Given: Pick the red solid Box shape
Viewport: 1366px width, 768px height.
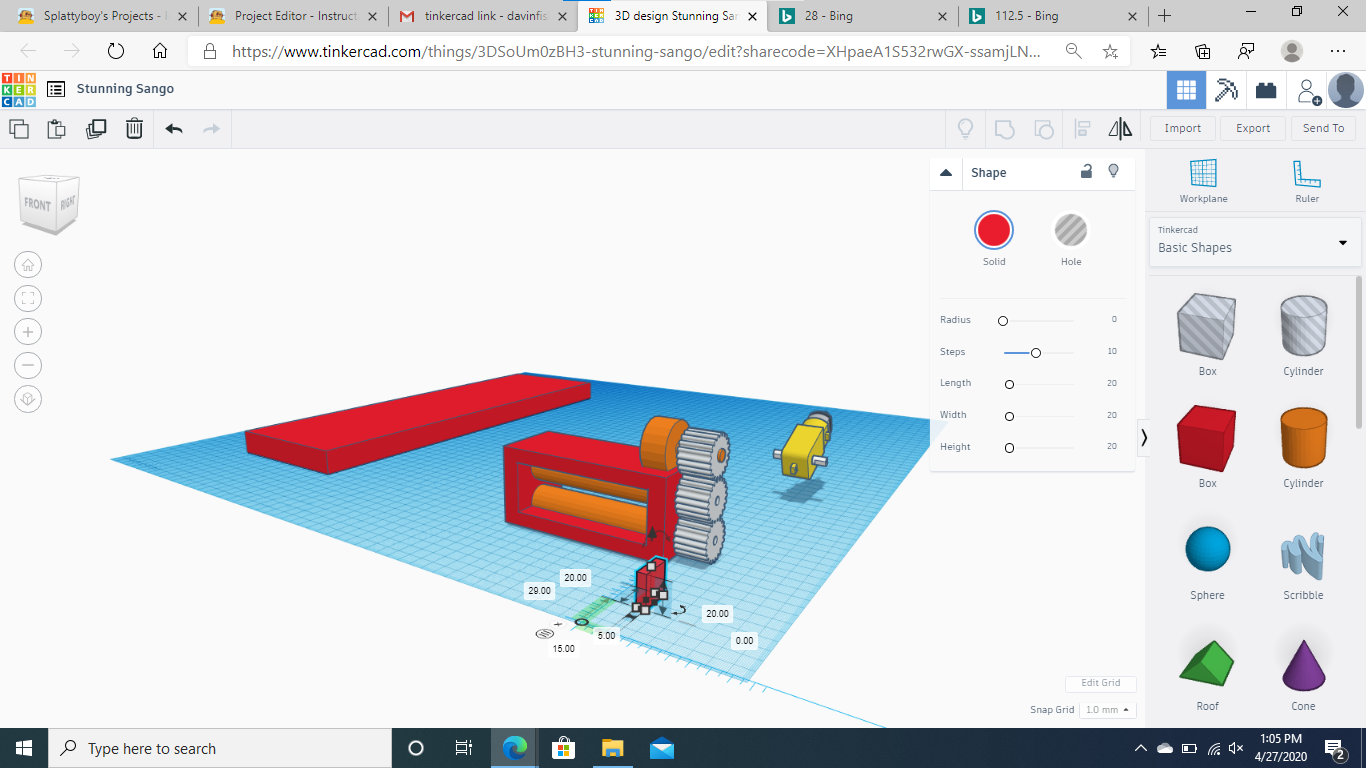Looking at the screenshot, I should (x=1207, y=439).
